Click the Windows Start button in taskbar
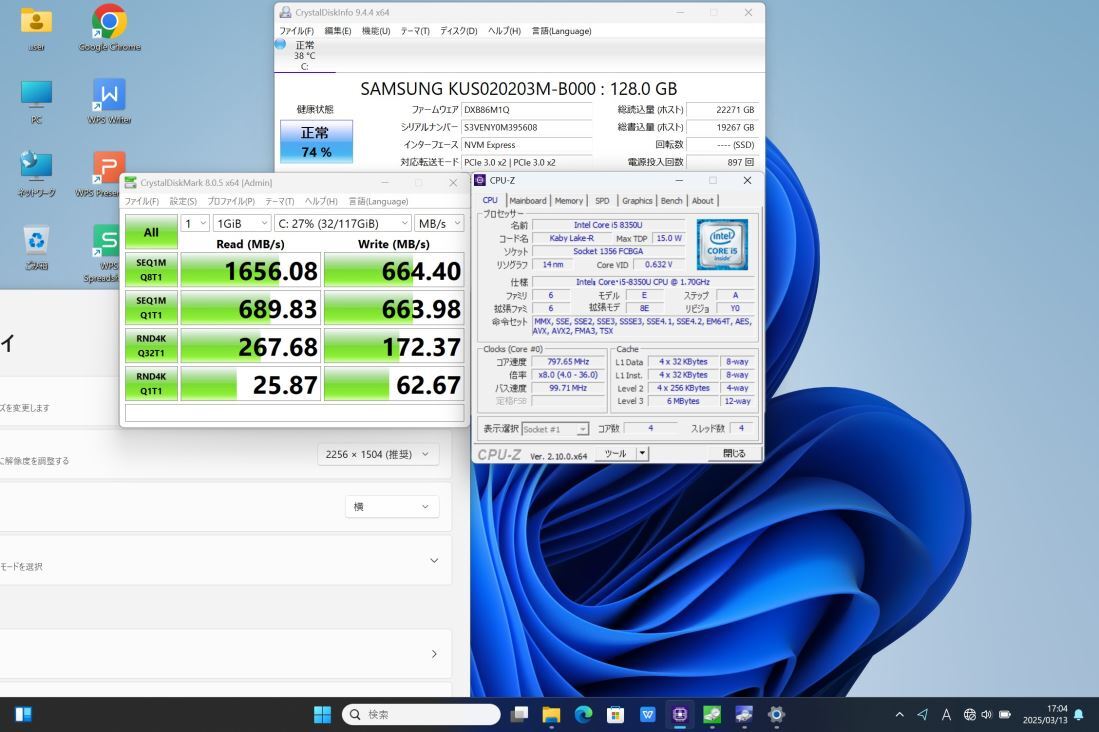Image resolution: width=1099 pixels, height=732 pixels. pyautogui.click(x=322, y=714)
